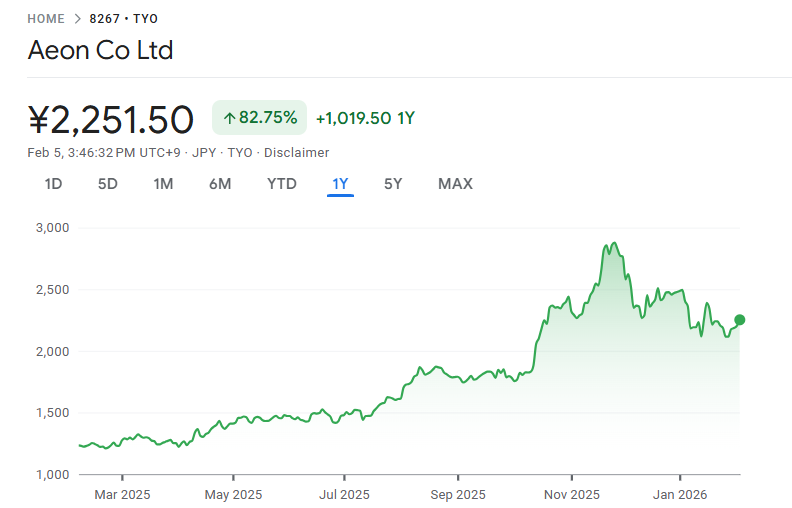
Task: Click the +1,019.50 1Y change text
Action: (365, 118)
